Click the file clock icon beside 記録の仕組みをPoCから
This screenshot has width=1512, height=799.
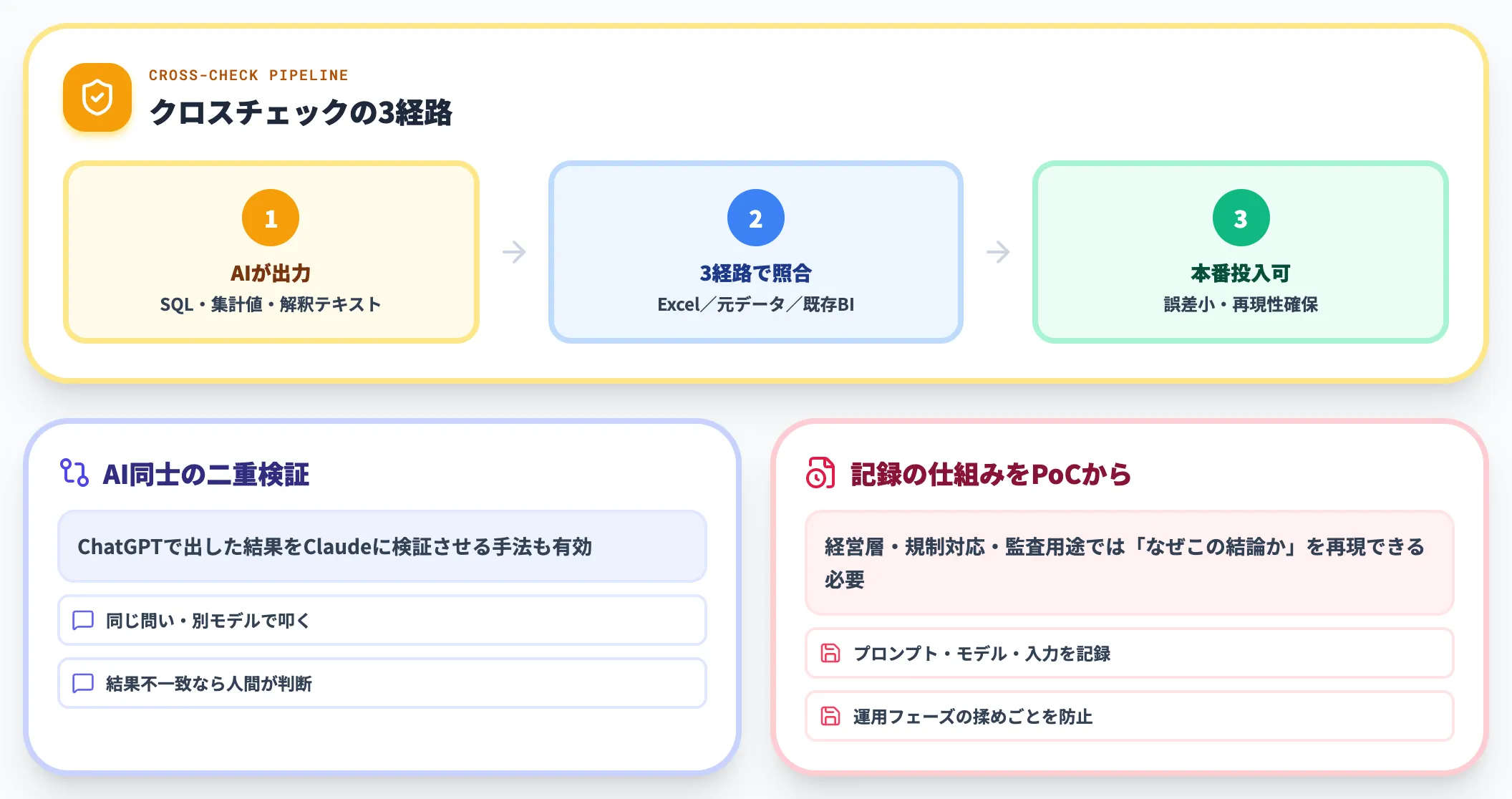coord(821,473)
